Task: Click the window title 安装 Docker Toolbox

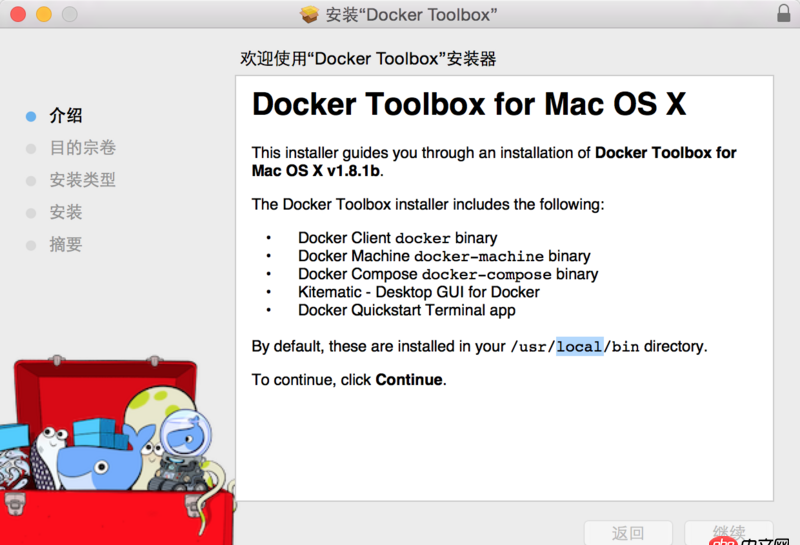Action: coord(411,15)
